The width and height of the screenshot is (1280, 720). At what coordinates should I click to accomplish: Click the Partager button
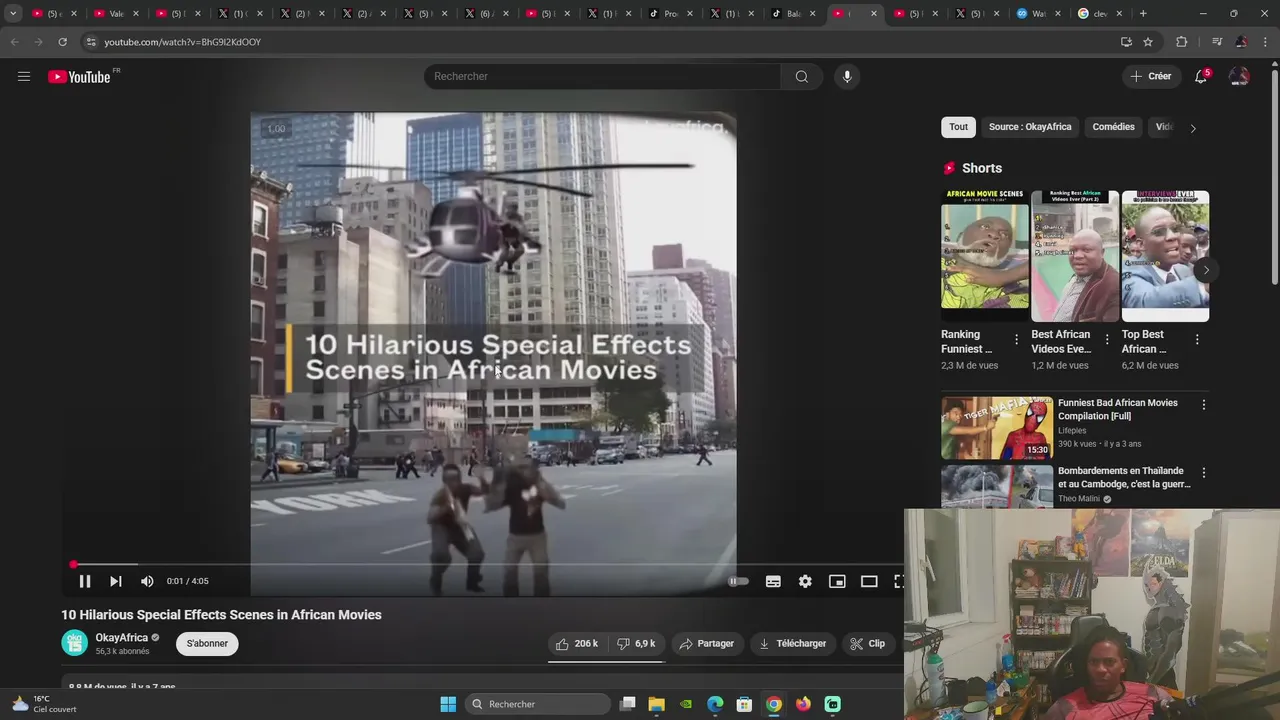coord(706,644)
